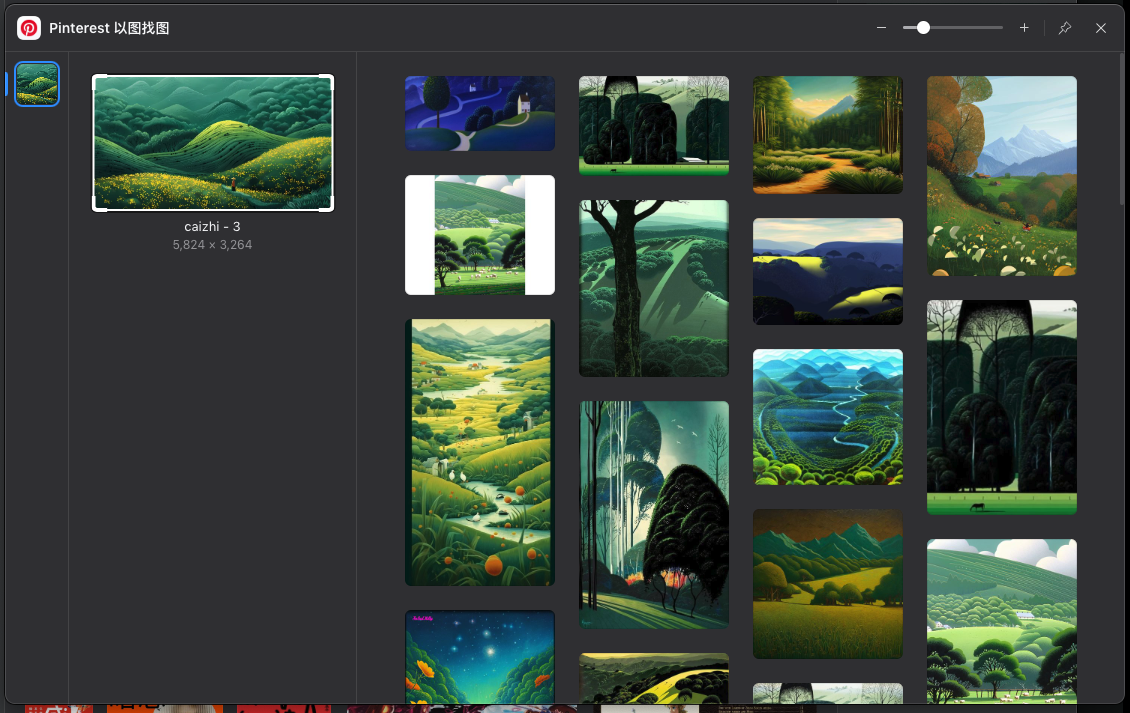Screen dimensions: 1130x713
Task: Click the caizhi - 3 preview image
Action: tap(213, 143)
